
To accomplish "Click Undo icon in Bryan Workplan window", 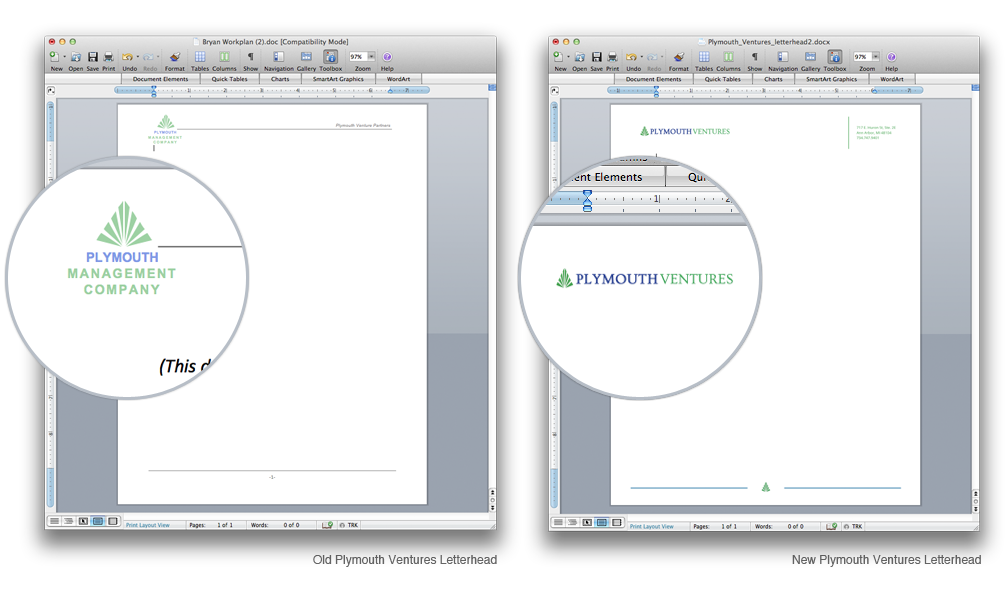I will coord(128,57).
